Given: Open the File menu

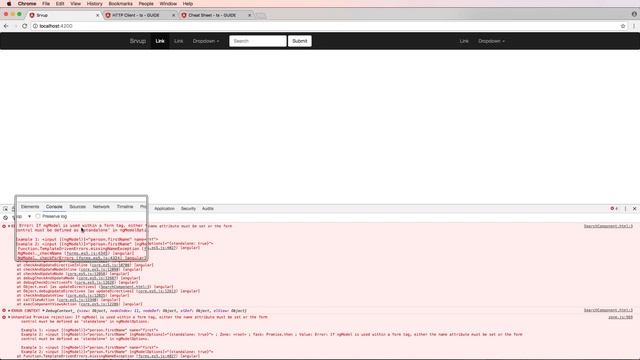Looking at the screenshot, I should coord(46,4).
